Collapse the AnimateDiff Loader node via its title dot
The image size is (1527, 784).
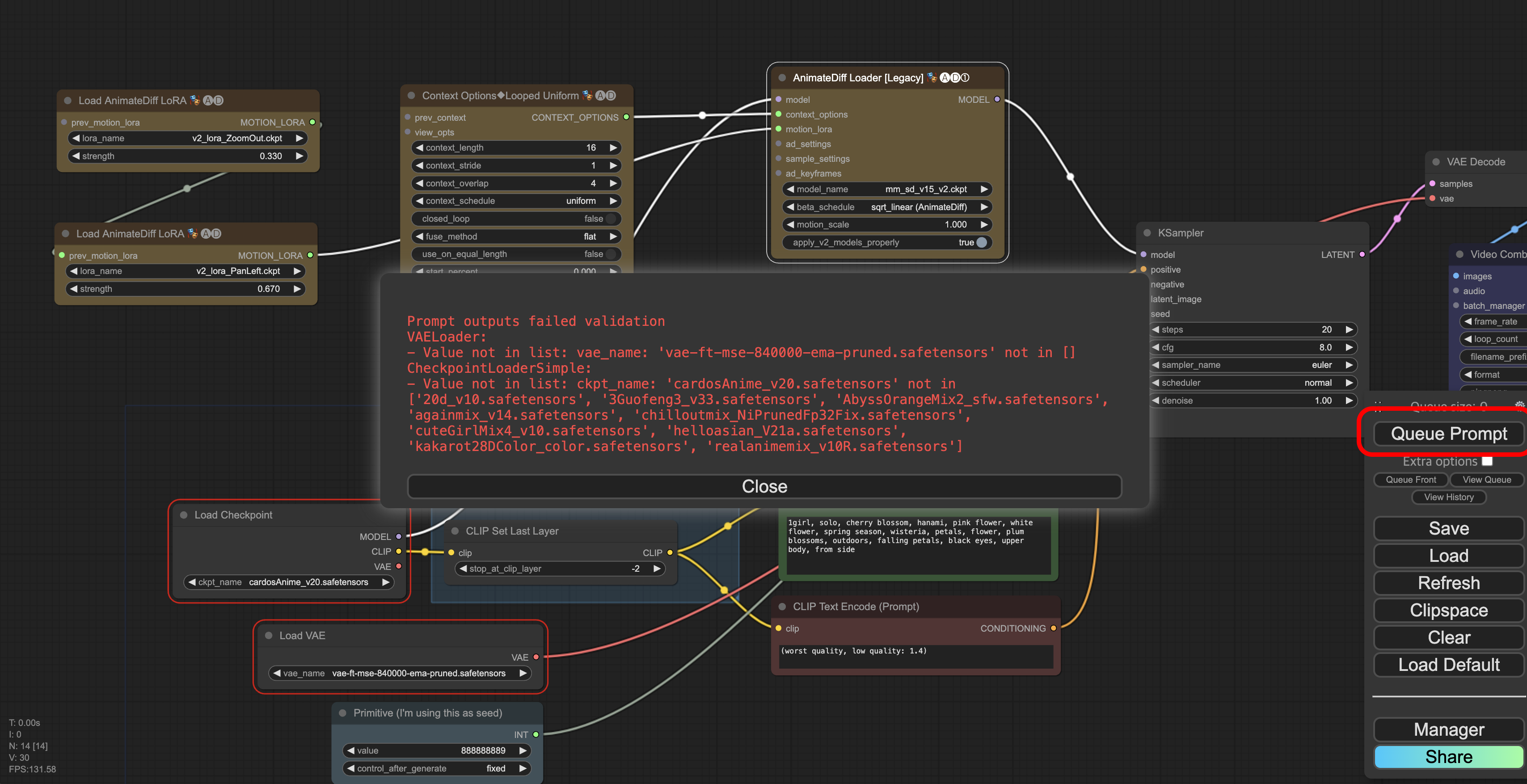(782, 78)
